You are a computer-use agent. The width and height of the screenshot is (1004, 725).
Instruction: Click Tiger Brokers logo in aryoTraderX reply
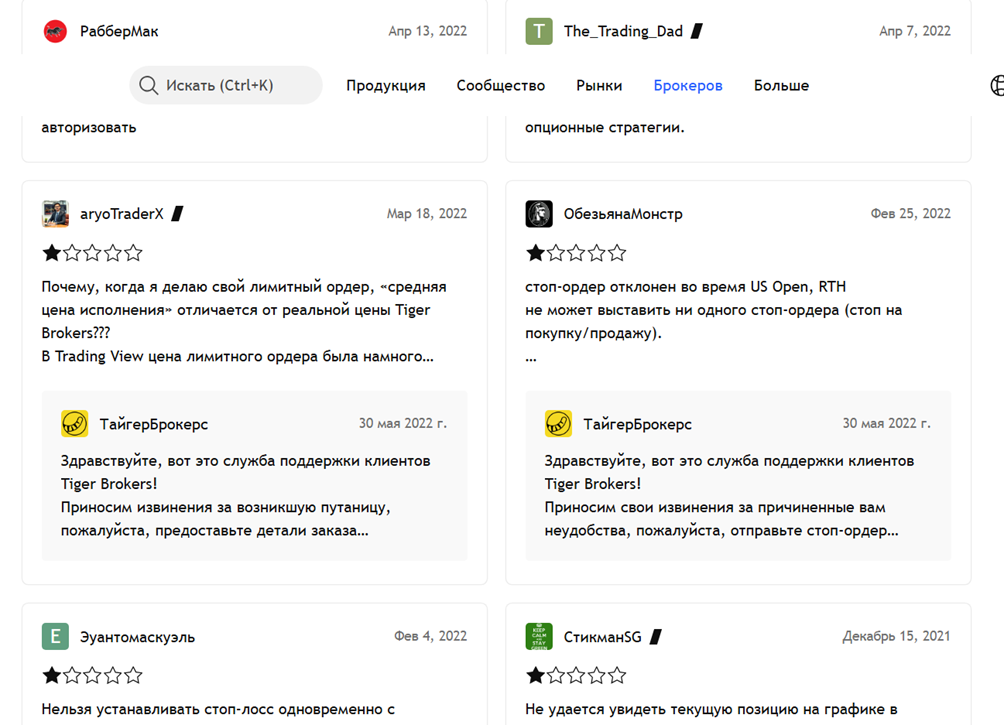tap(75, 424)
